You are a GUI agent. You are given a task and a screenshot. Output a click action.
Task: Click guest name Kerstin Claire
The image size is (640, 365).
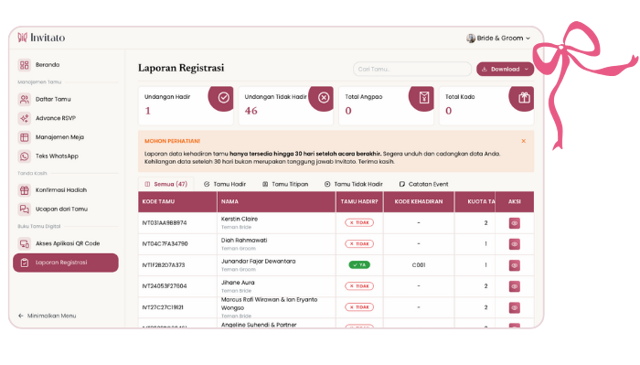point(239,219)
